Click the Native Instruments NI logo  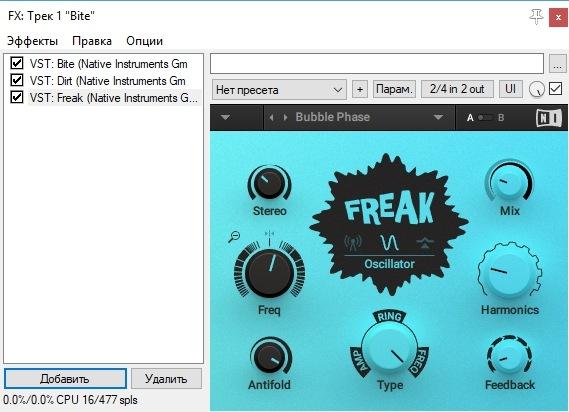549,118
